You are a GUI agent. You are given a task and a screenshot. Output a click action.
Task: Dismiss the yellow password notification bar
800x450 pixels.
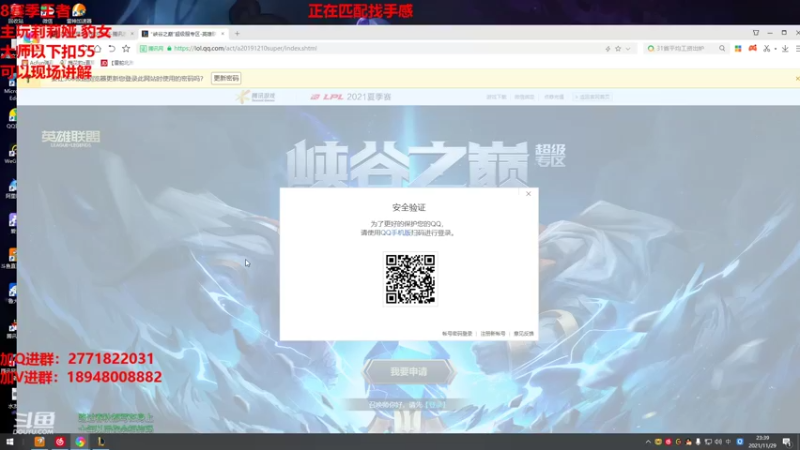[797, 79]
